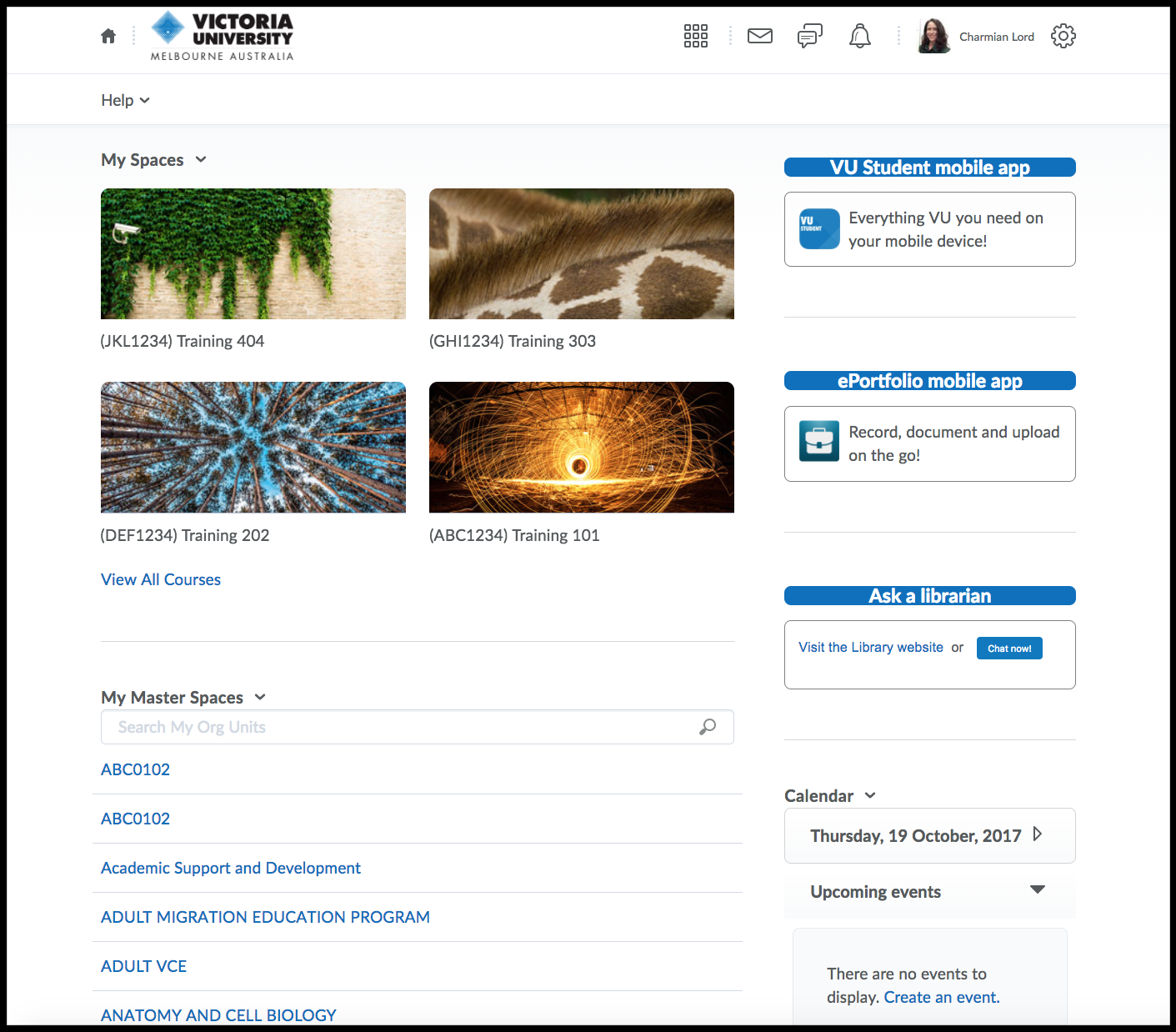Open ANATOMY AND CELL BIOLOGY link
The height and width of the screenshot is (1032, 1176).
pos(218,1015)
